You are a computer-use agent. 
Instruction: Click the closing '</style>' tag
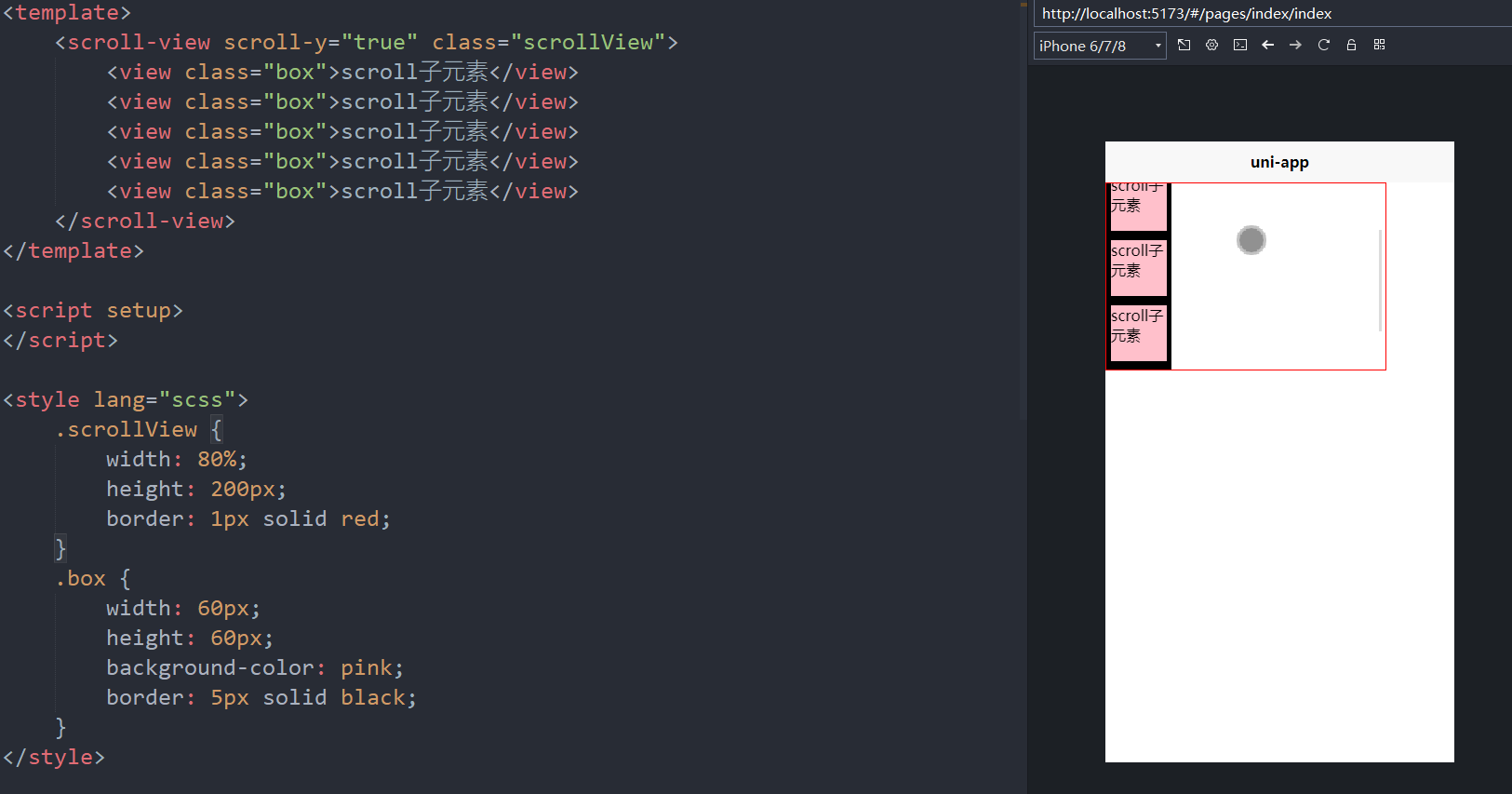tap(54, 758)
